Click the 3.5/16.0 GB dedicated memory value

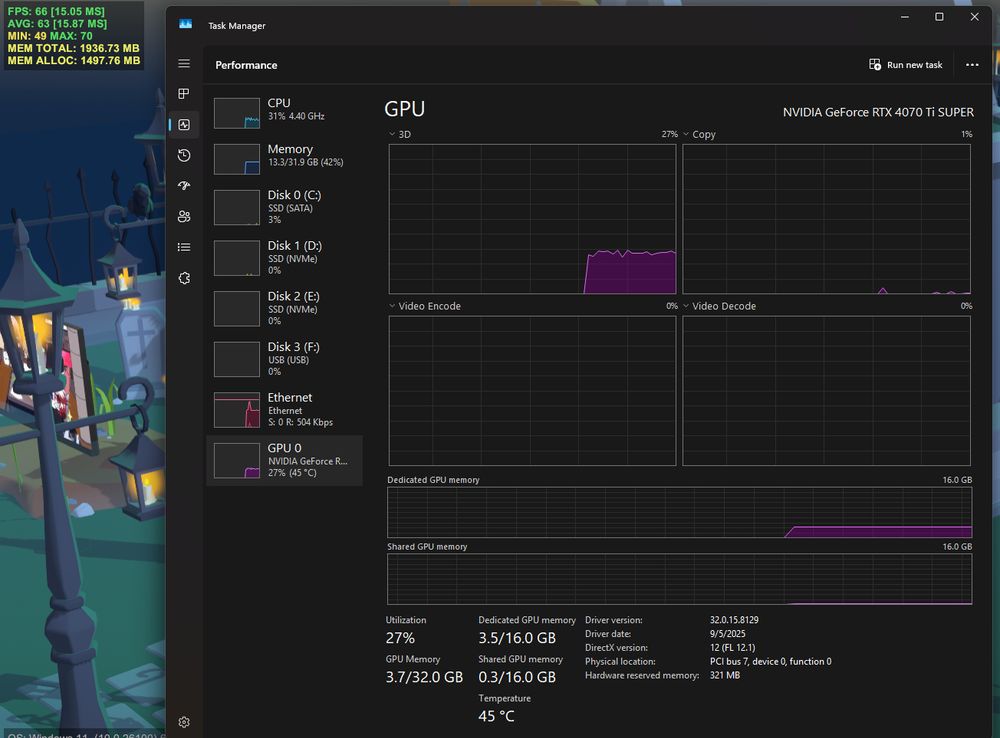[x=517, y=638]
